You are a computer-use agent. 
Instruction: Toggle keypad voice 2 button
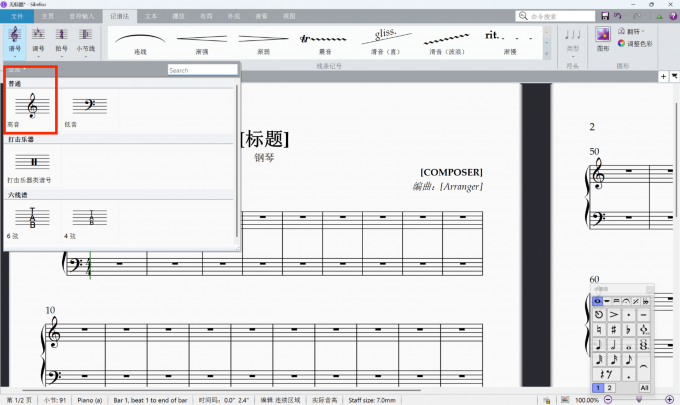pyautogui.click(x=610, y=387)
